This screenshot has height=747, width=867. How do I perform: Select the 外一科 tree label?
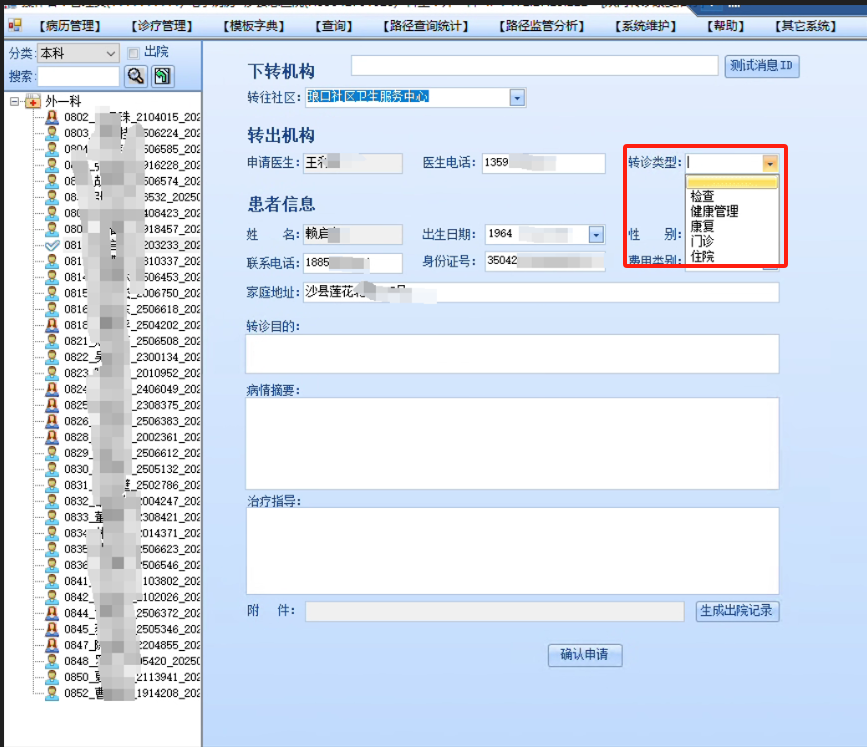click(63, 101)
